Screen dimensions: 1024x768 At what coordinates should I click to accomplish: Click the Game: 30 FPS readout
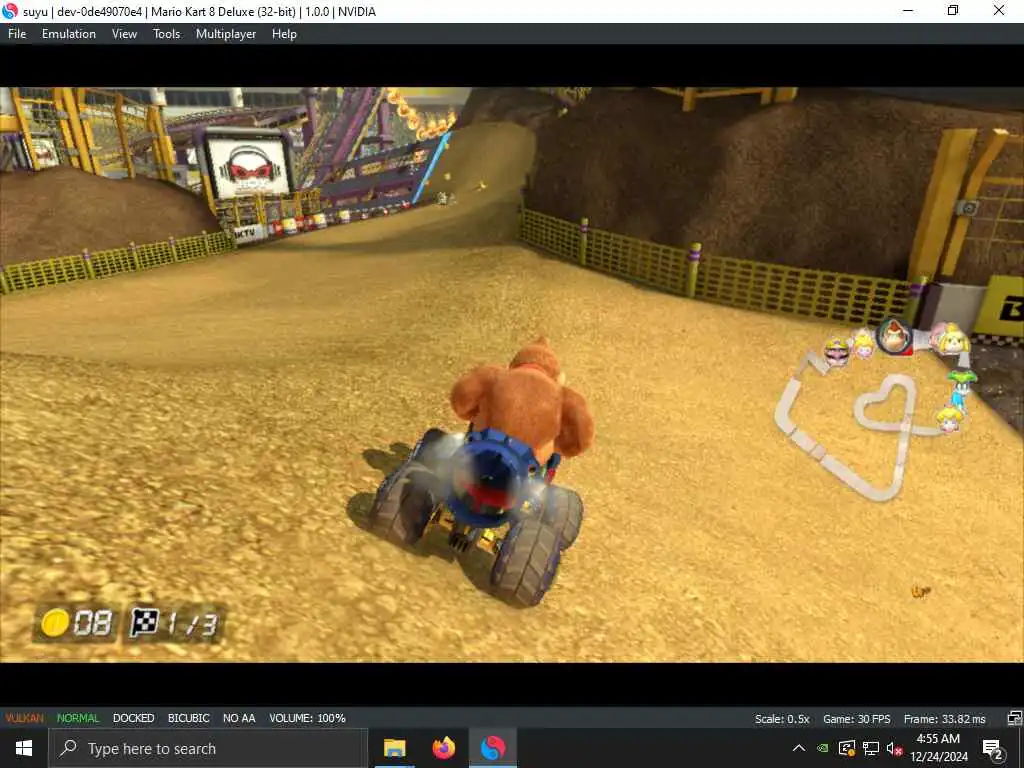click(856, 719)
